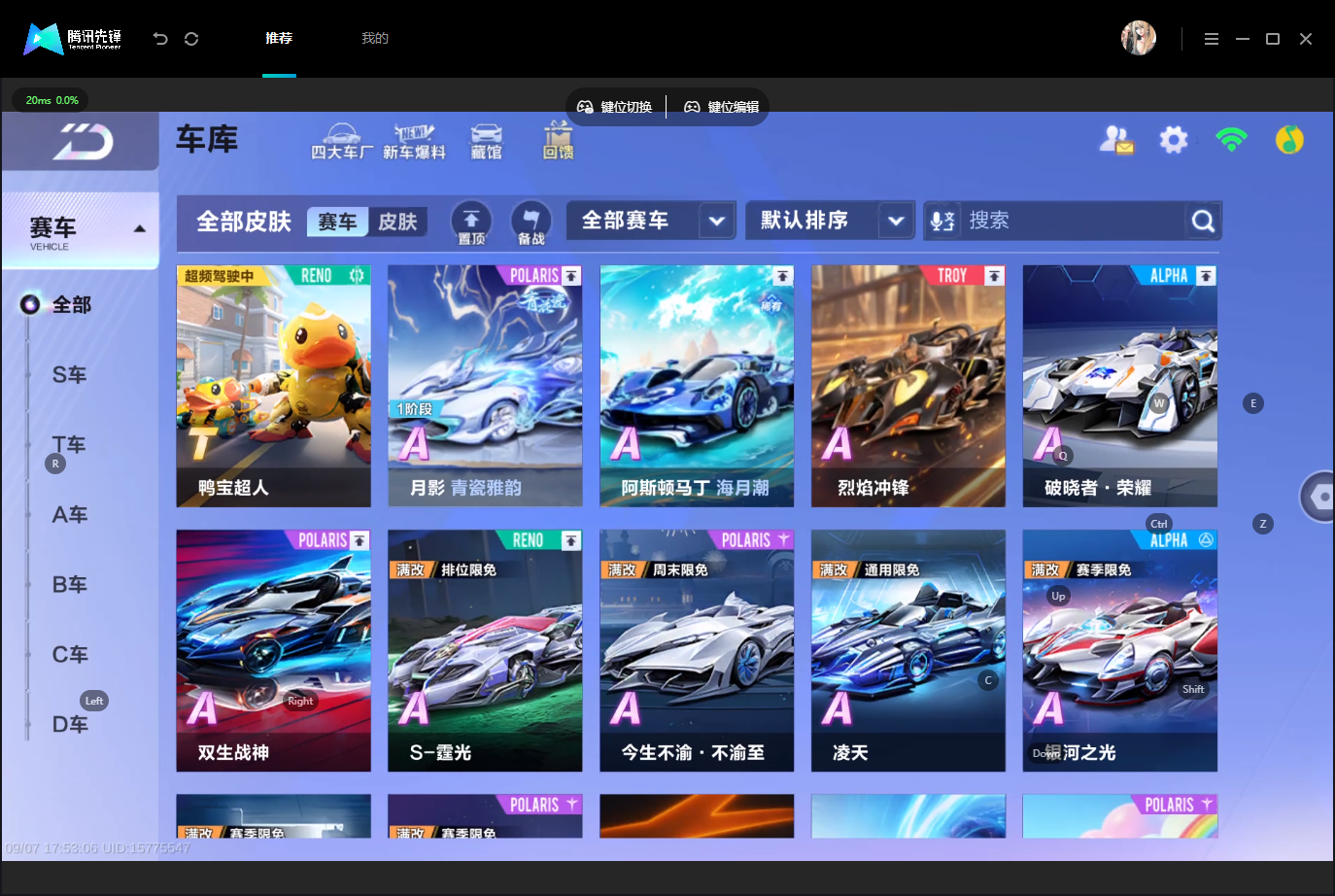The image size is (1335, 896).
Task: Select the 阿斯顿马丁 海月潮 card
Action: pos(697,386)
